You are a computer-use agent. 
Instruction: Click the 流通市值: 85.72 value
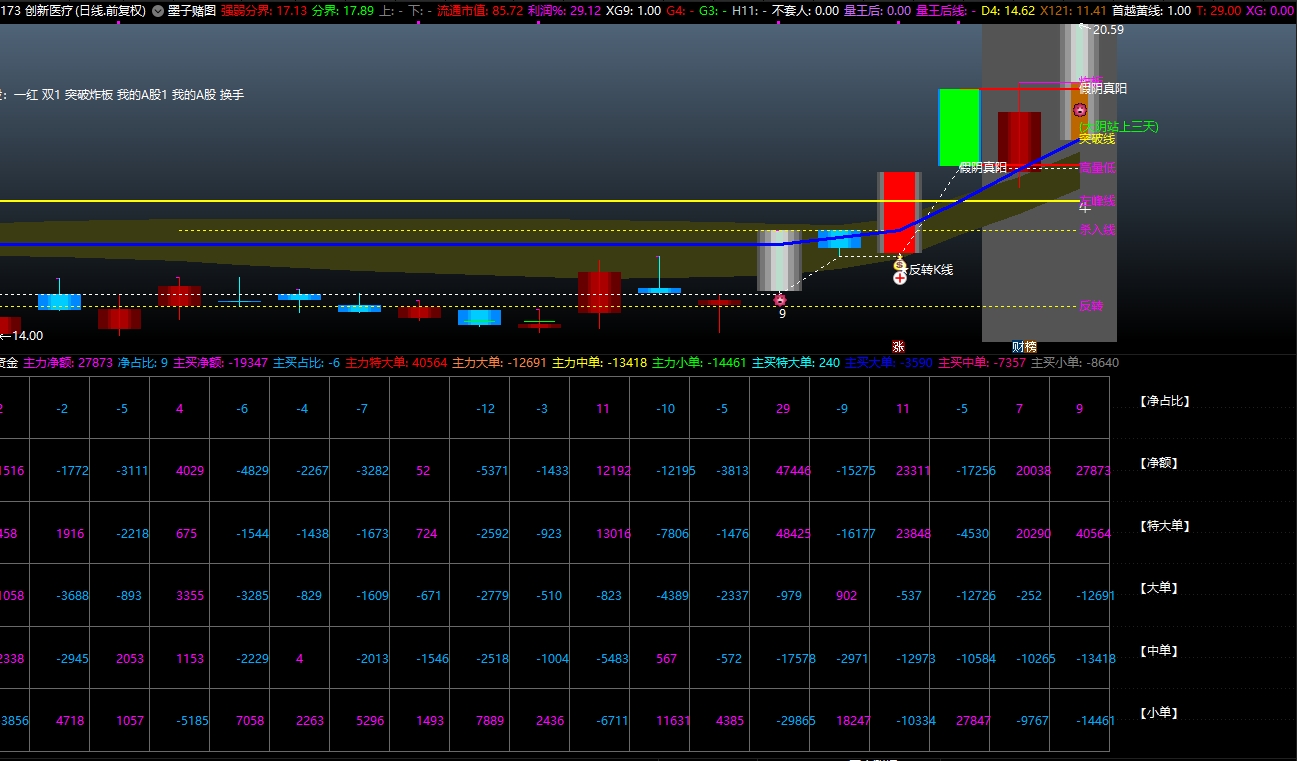480,11
